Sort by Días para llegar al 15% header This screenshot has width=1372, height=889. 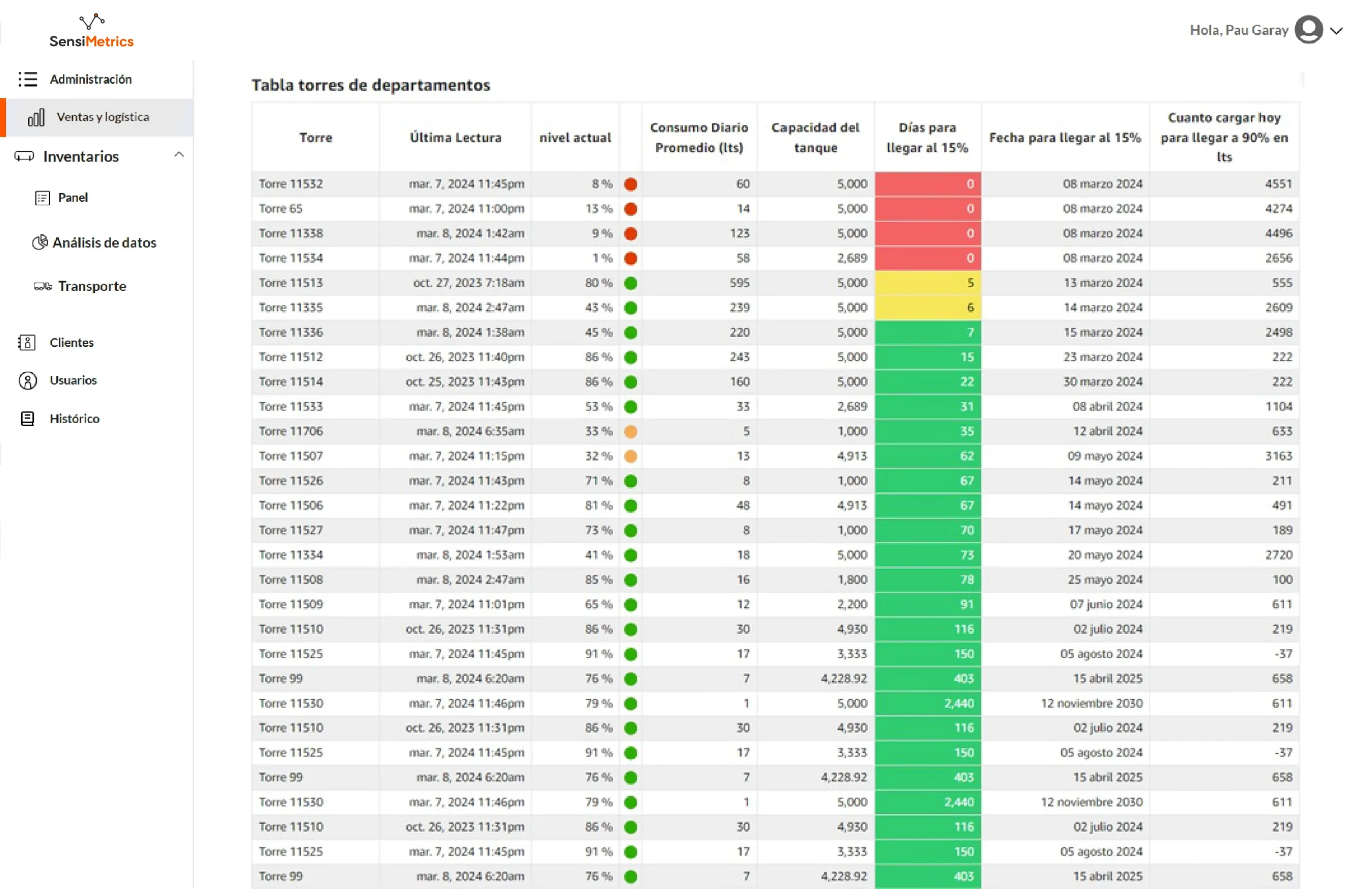927,137
